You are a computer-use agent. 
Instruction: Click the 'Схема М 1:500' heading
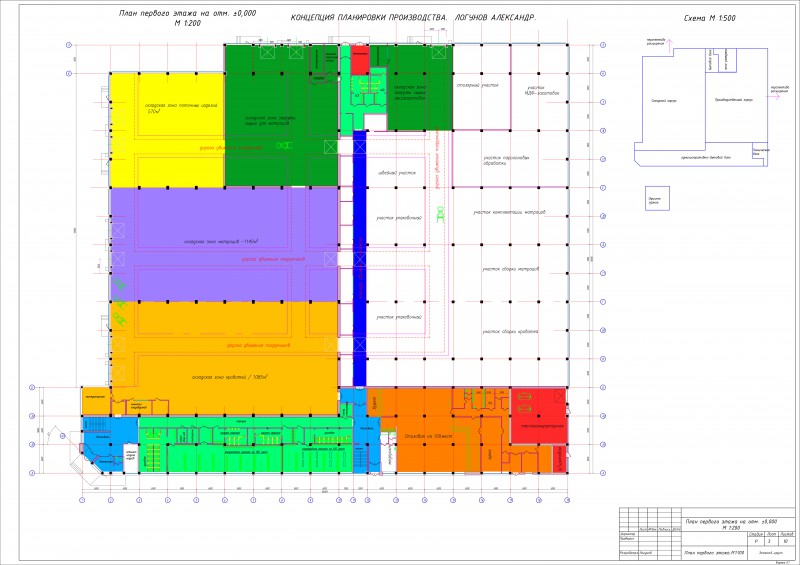(709, 18)
